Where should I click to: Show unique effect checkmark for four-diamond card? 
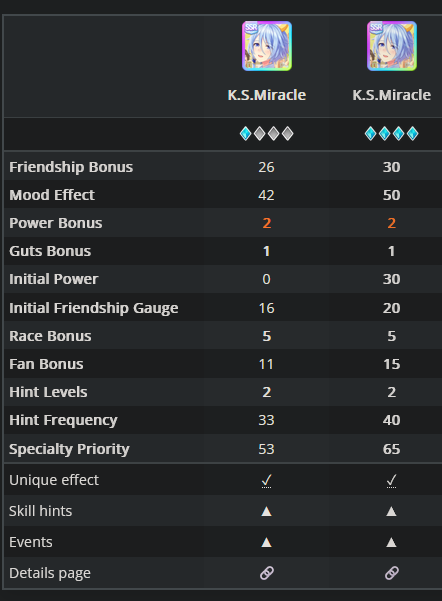[391, 480]
